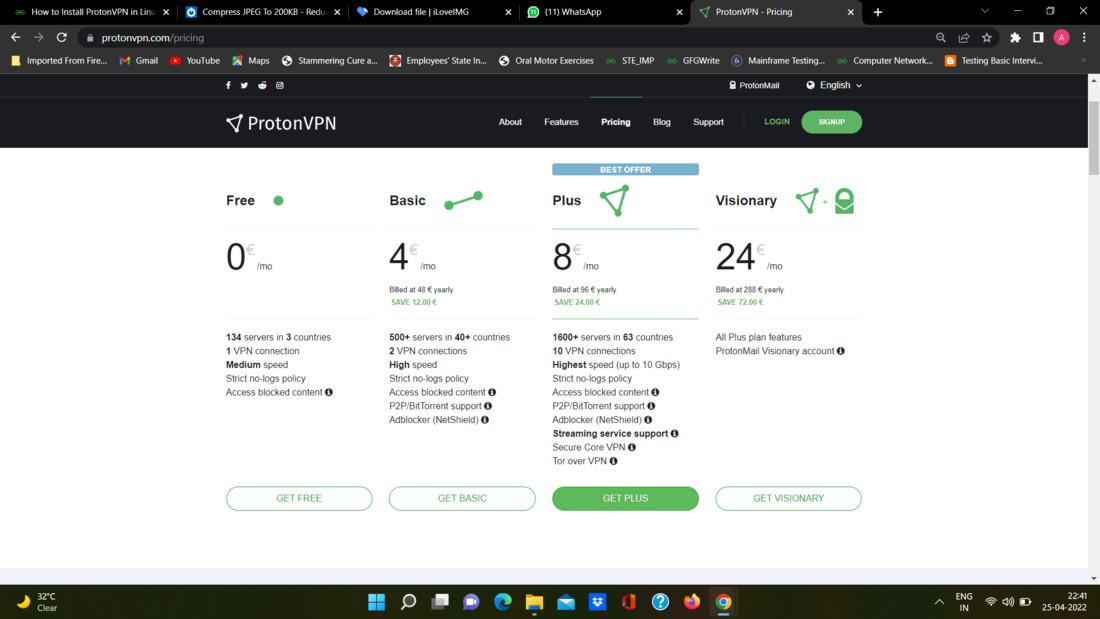
Task: Open ProtonVPN Reddit icon
Action: coord(262,85)
